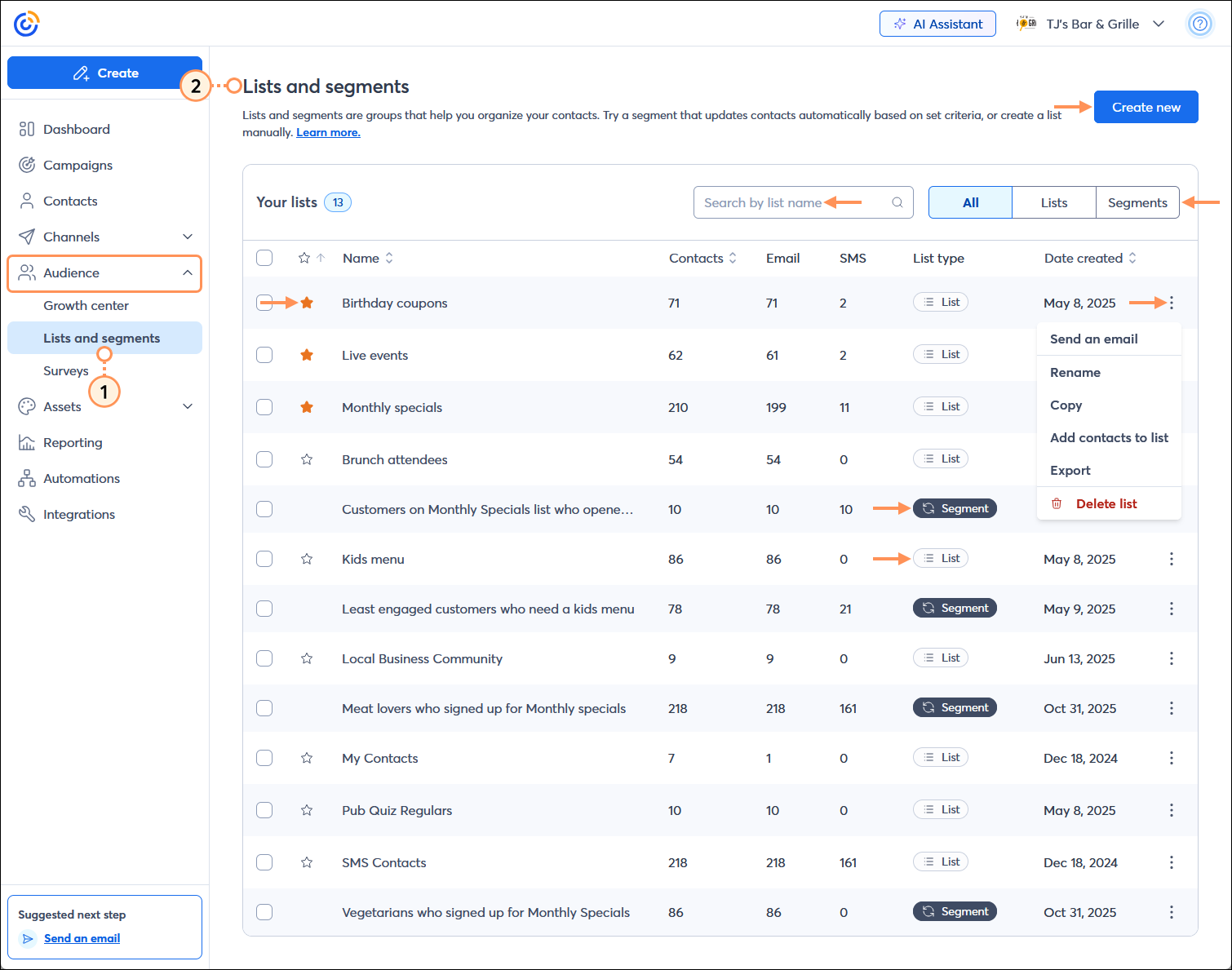The height and width of the screenshot is (970, 1232).
Task: Star the SMS Contacts list
Action: [307, 862]
